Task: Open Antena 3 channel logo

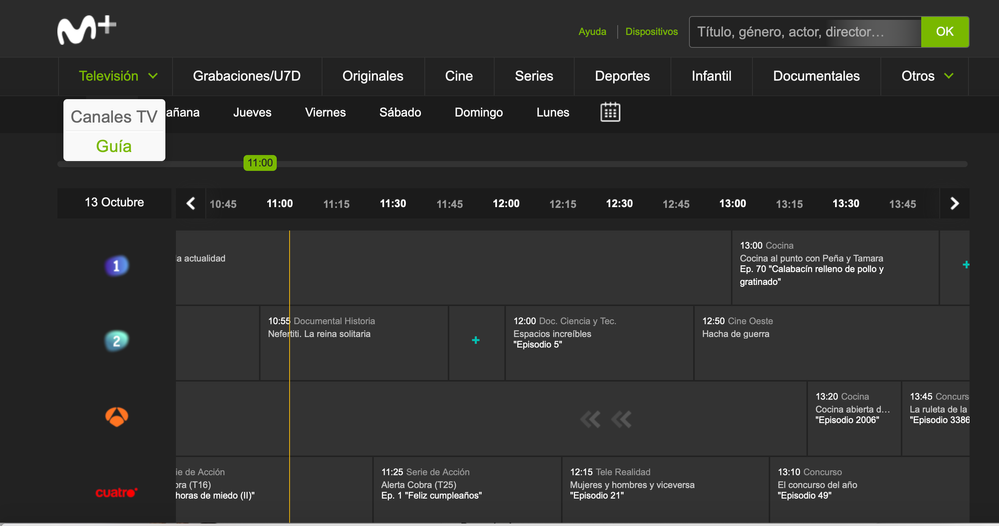Action: (x=117, y=417)
